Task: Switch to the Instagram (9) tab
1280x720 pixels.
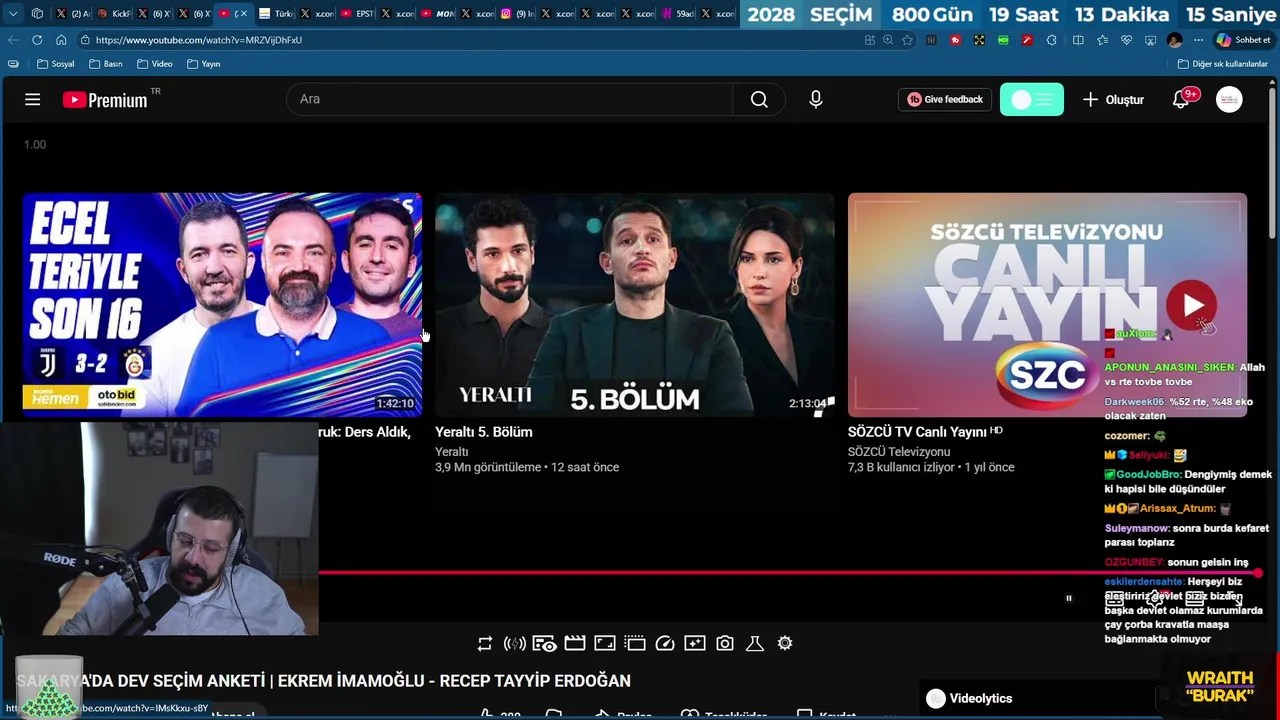Action: tap(517, 14)
